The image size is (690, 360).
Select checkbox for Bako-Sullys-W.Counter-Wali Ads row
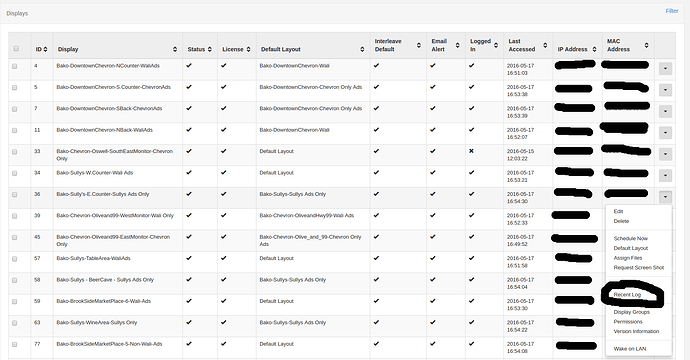coord(15,173)
